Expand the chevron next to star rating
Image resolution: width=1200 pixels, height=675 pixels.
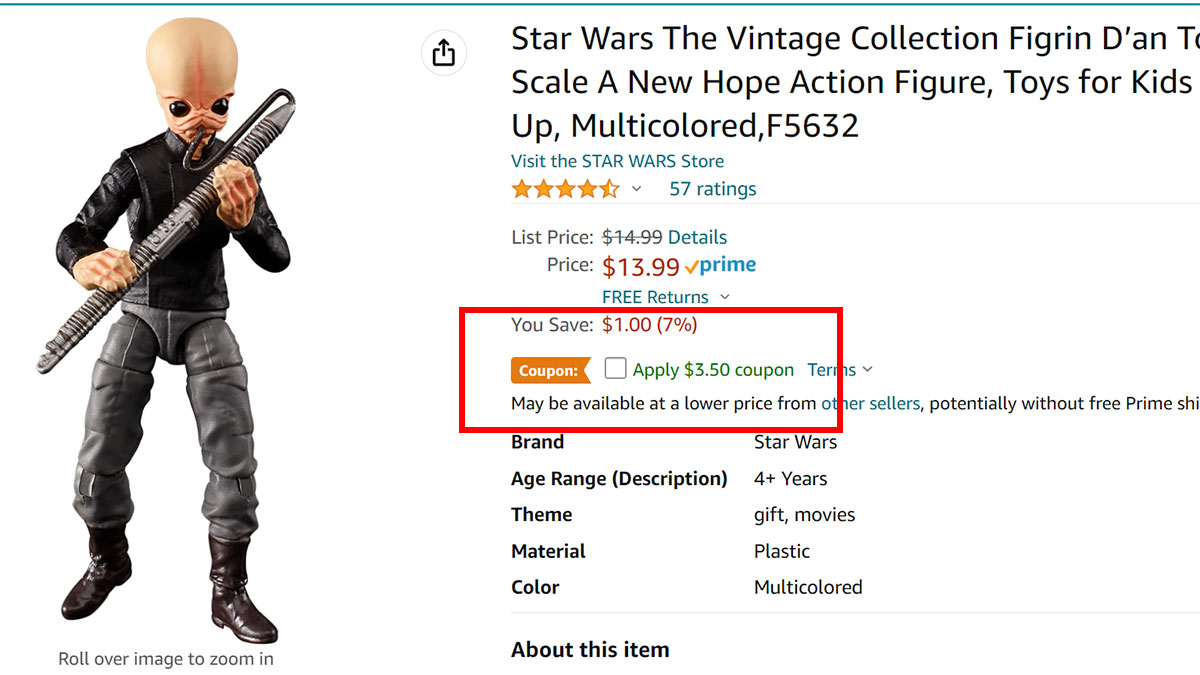pyautogui.click(x=636, y=189)
